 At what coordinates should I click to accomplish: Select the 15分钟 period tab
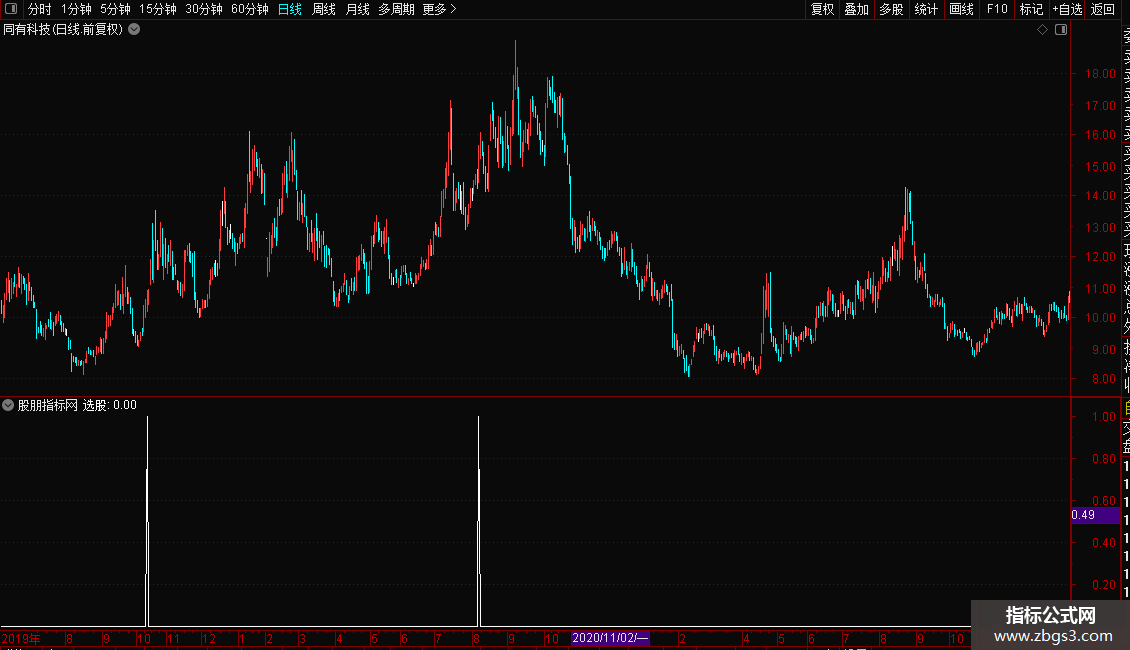tap(158, 9)
